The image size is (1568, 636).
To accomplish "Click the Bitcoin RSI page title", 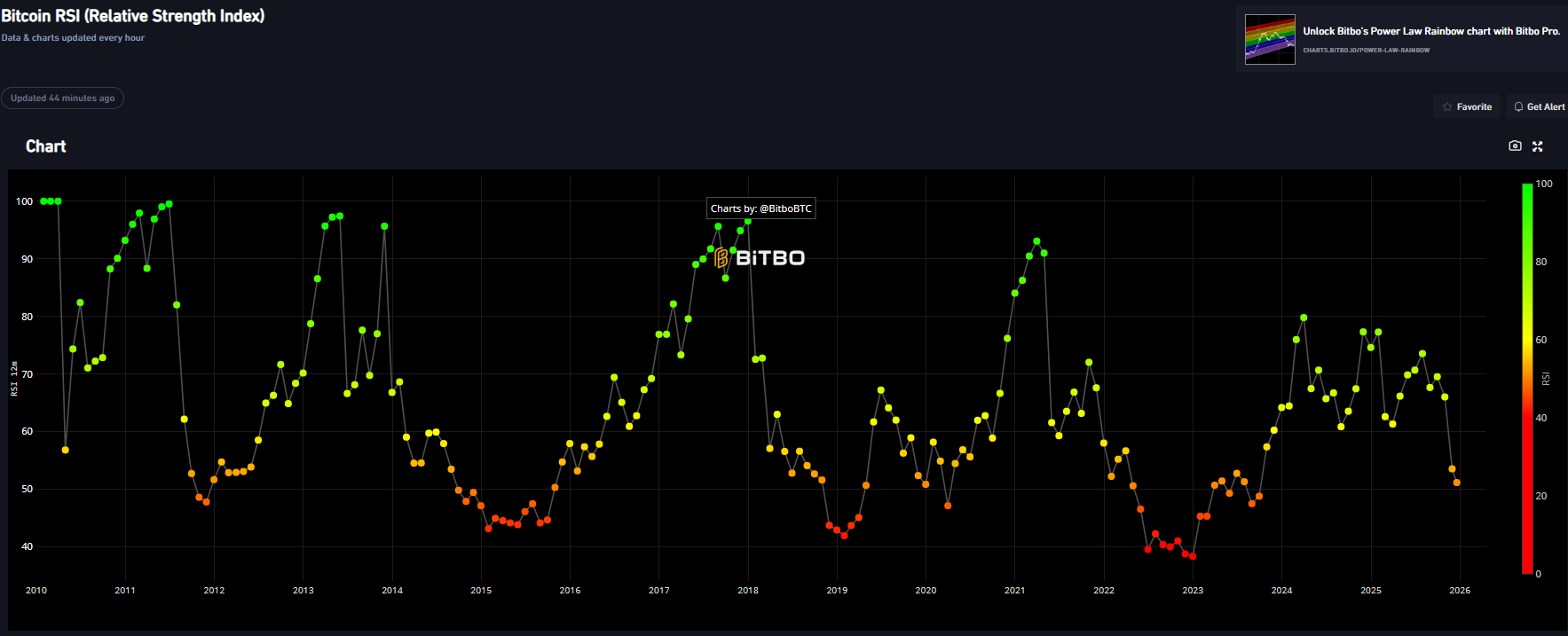I will (x=133, y=16).
